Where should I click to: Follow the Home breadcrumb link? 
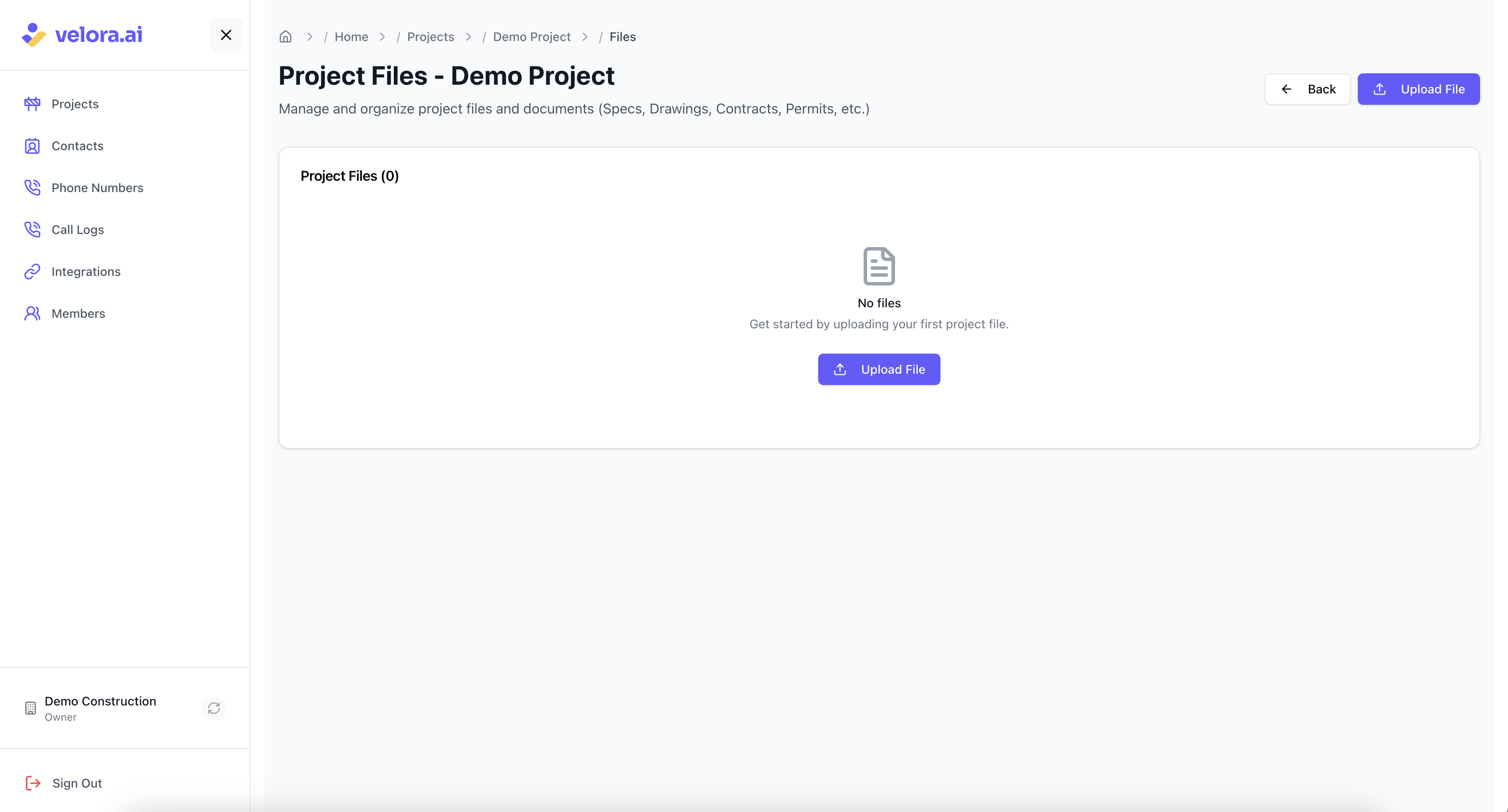[x=351, y=37]
